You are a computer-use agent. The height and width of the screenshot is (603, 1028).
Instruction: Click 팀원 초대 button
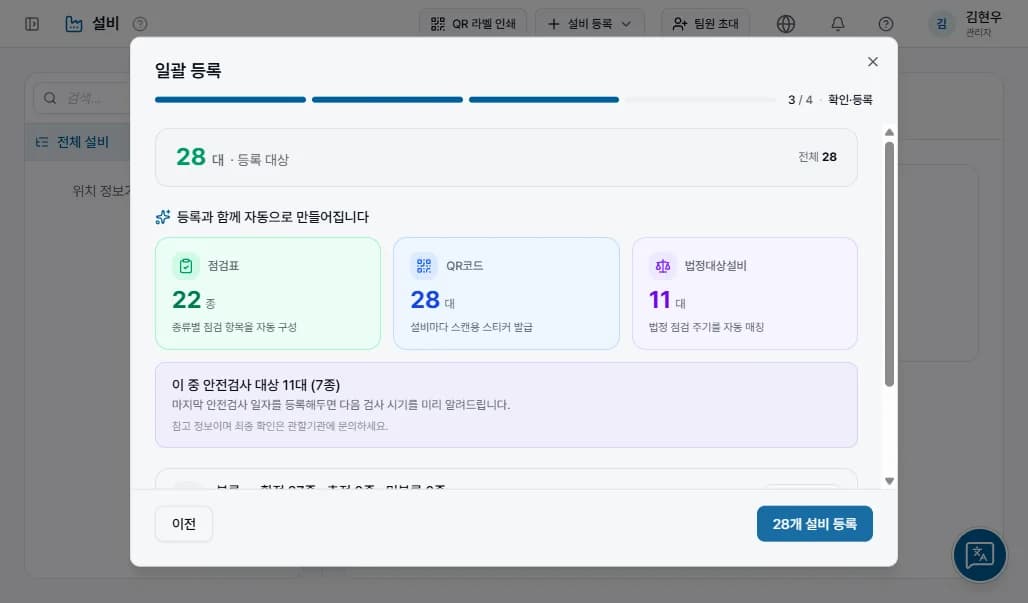[x=705, y=24]
